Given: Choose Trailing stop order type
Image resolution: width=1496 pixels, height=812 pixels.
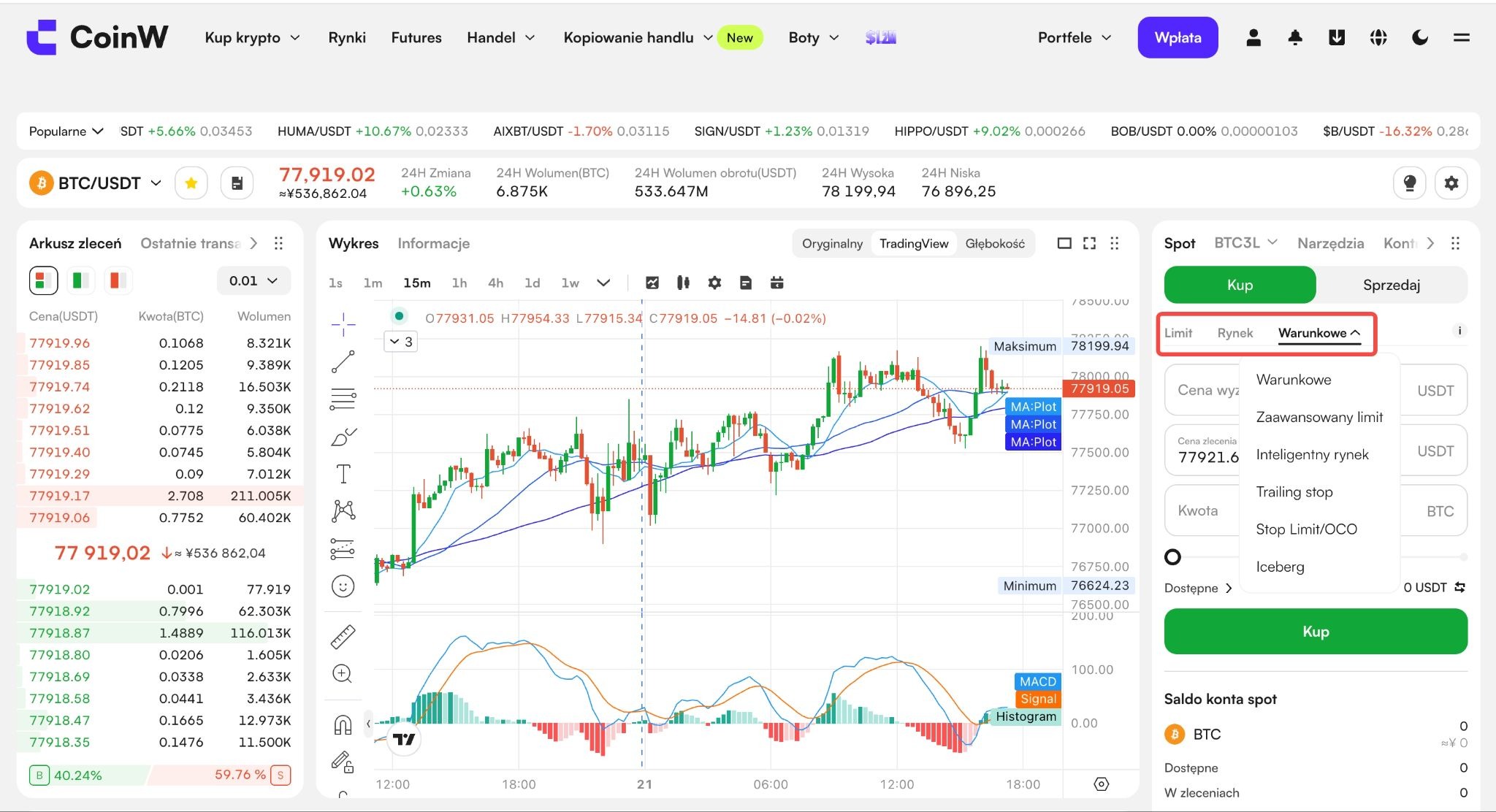Looking at the screenshot, I should coord(1294,491).
